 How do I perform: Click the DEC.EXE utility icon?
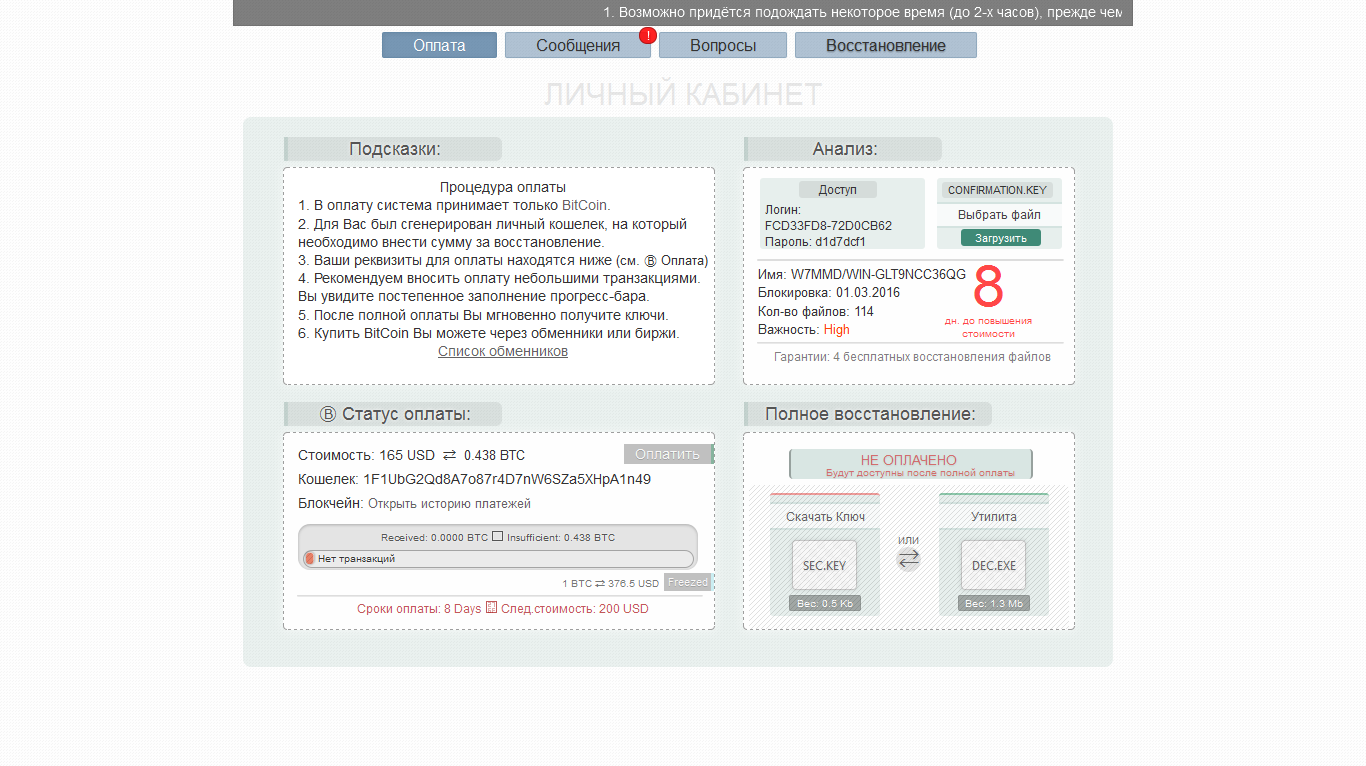coord(993,565)
